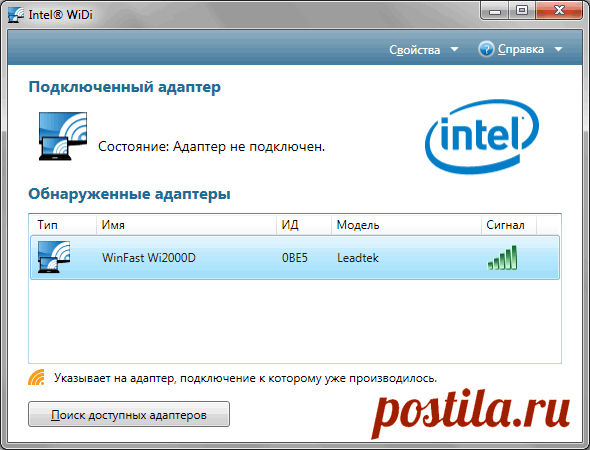
Task: Sort by the Сигнал column header
Action: point(509,225)
